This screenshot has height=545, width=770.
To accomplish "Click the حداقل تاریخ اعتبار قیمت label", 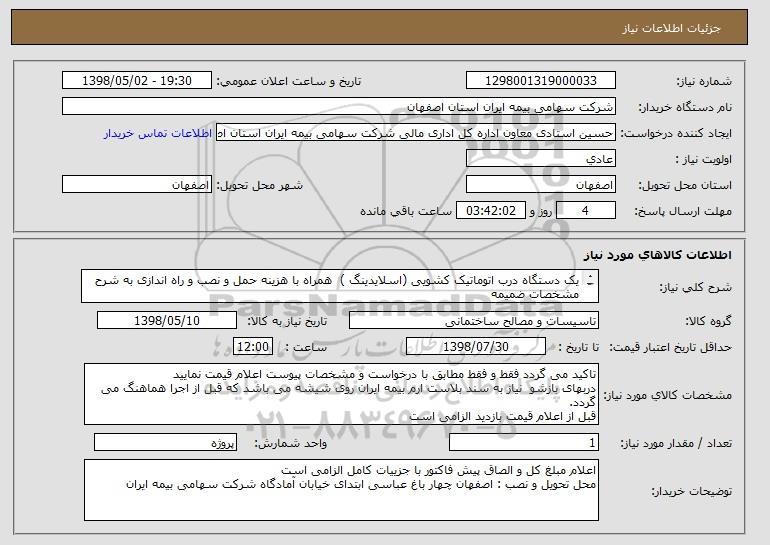I will (671, 347).
